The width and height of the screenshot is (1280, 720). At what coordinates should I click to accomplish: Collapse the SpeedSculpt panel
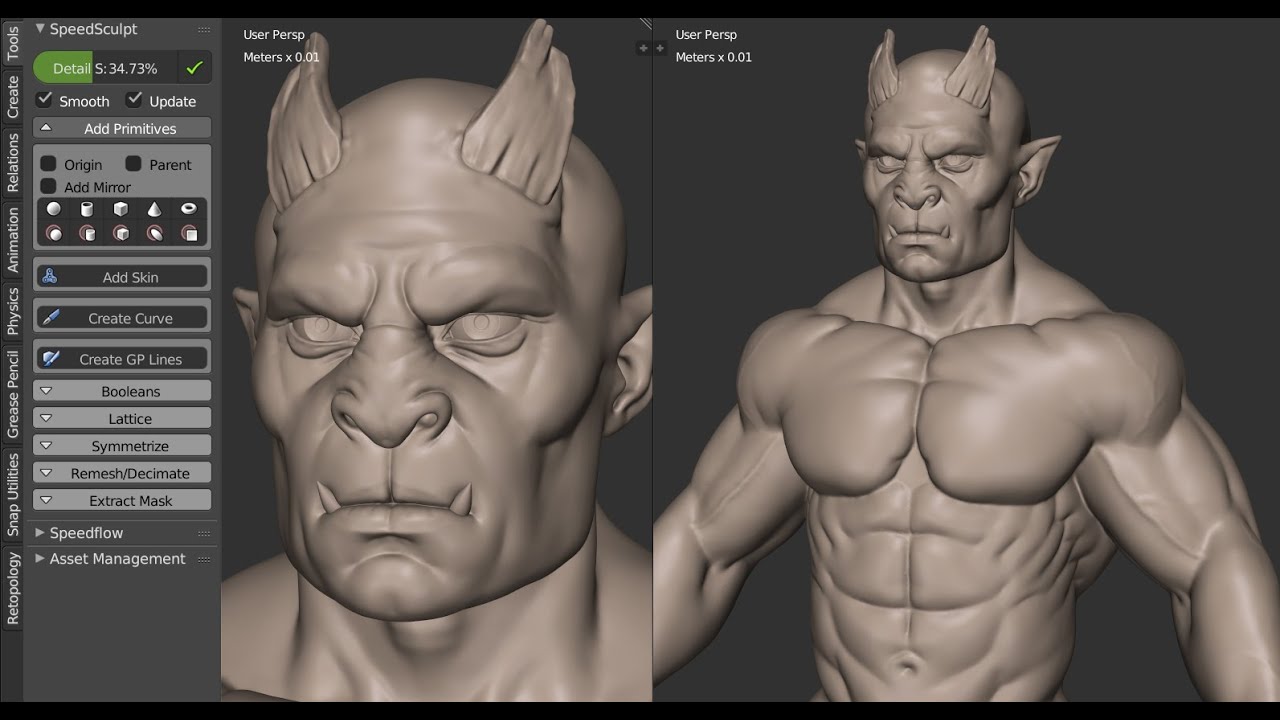click(40, 29)
